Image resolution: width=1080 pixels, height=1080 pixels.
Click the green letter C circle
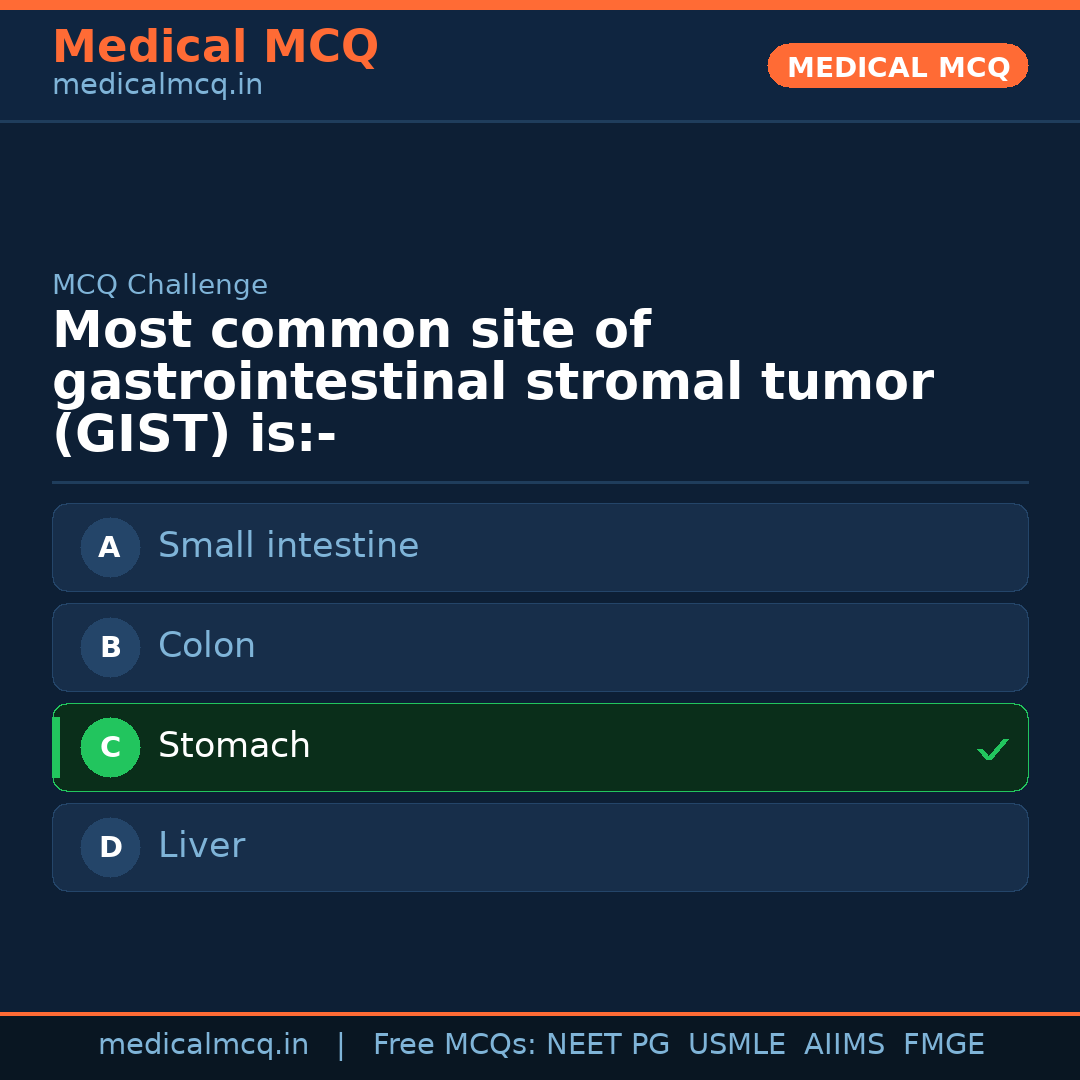[110, 747]
